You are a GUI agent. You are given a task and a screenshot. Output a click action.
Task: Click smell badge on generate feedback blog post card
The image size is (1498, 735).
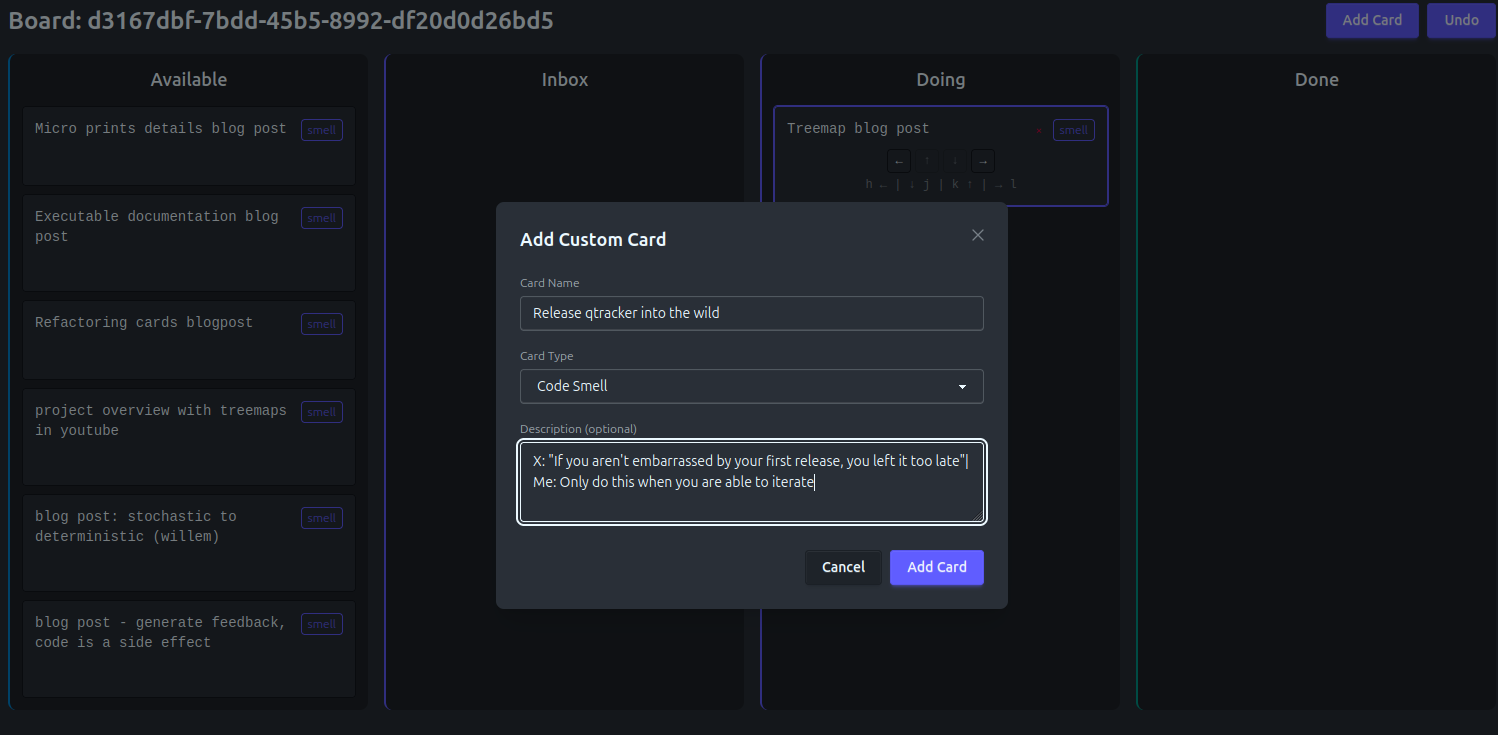321,624
